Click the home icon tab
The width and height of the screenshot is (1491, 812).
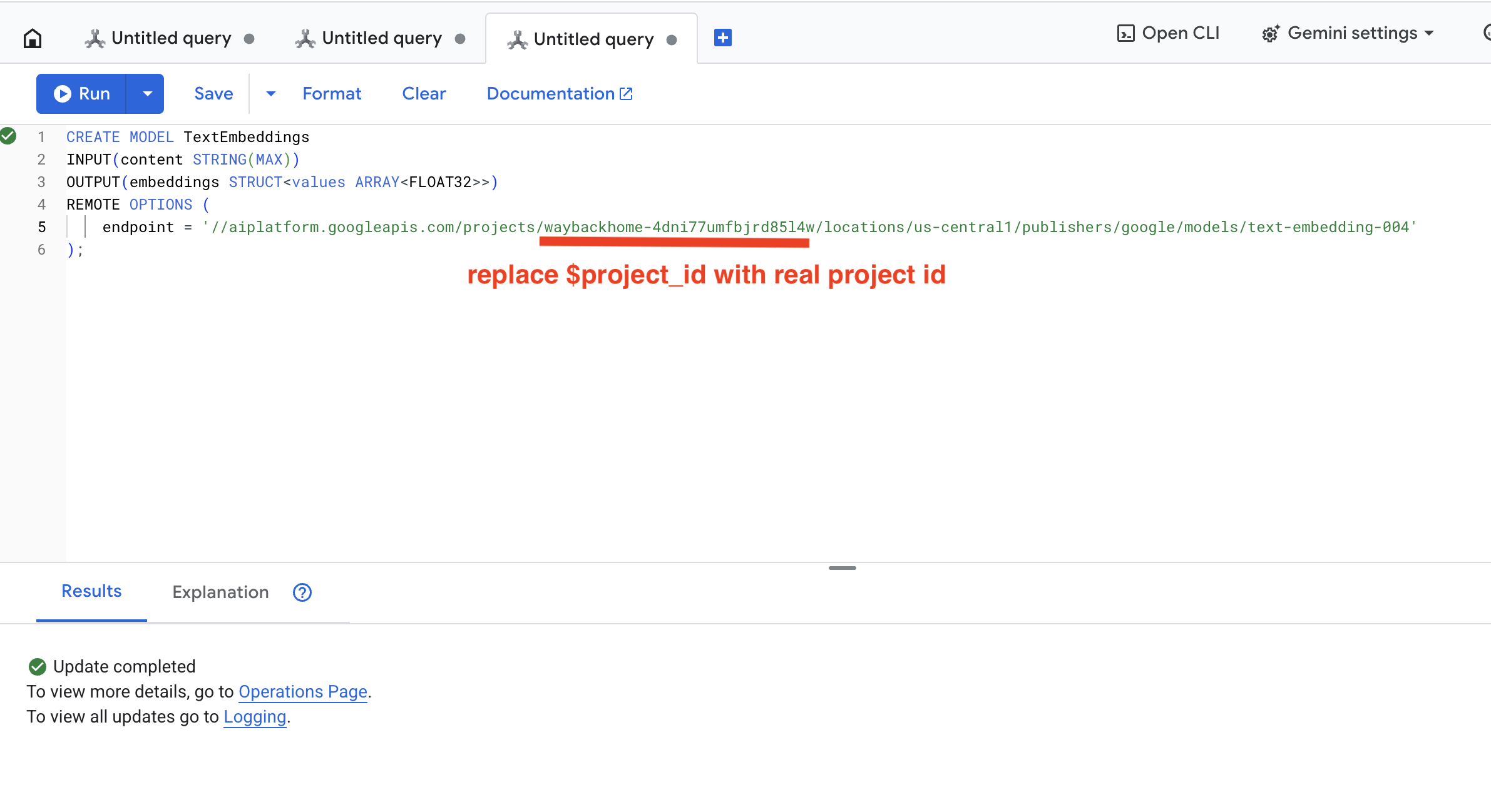(x=33, y=38)
